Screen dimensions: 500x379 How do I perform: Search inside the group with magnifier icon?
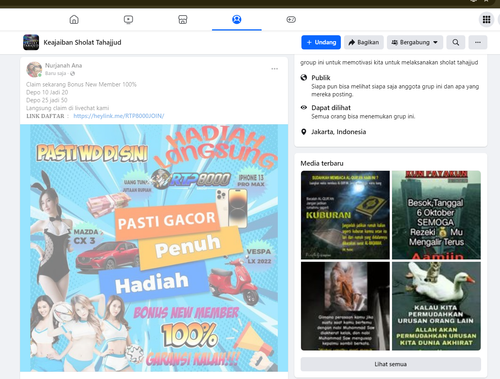pos(456,42)
